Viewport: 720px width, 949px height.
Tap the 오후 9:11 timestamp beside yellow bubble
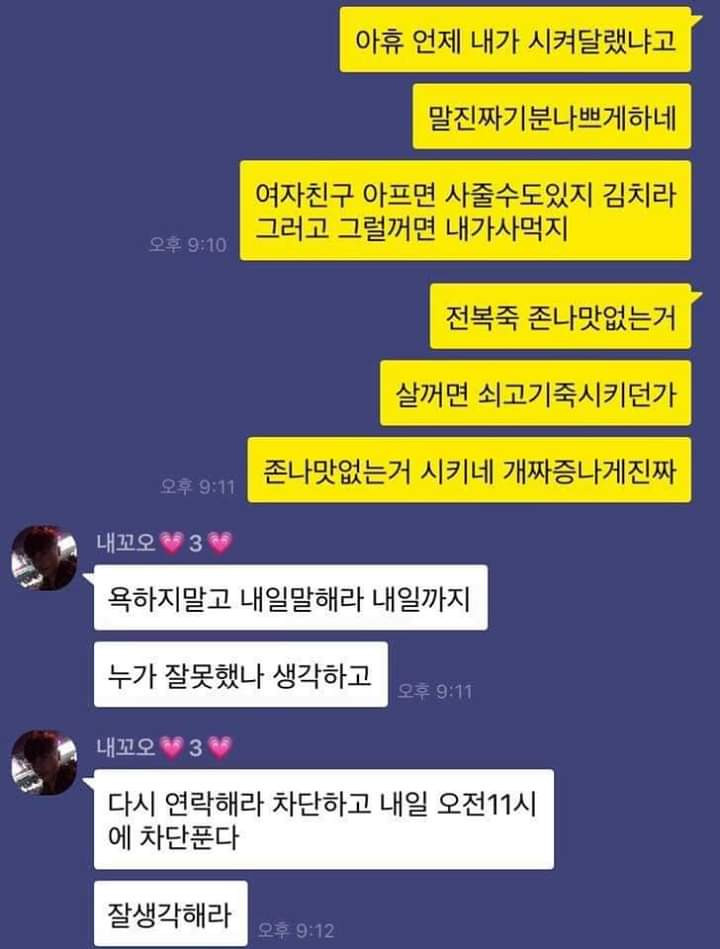click(x=197, y=486)
